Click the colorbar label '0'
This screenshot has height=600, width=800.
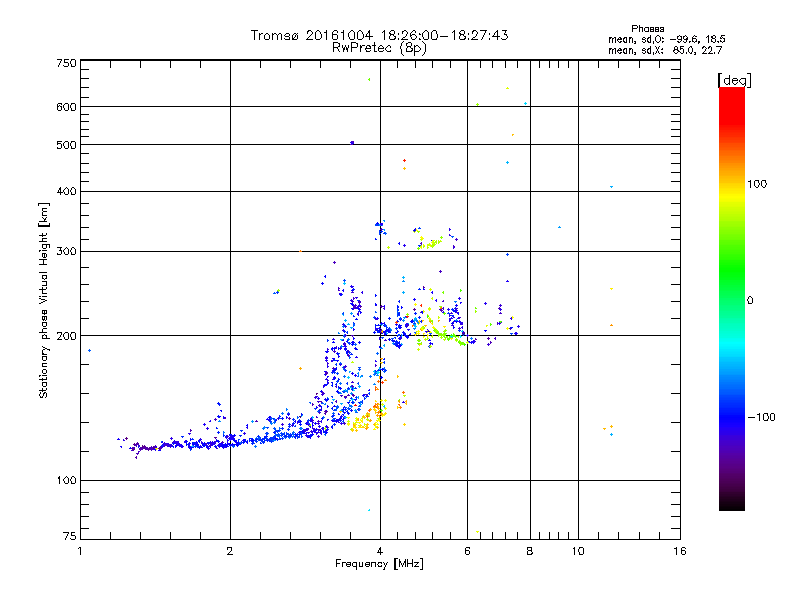point(750,301)
